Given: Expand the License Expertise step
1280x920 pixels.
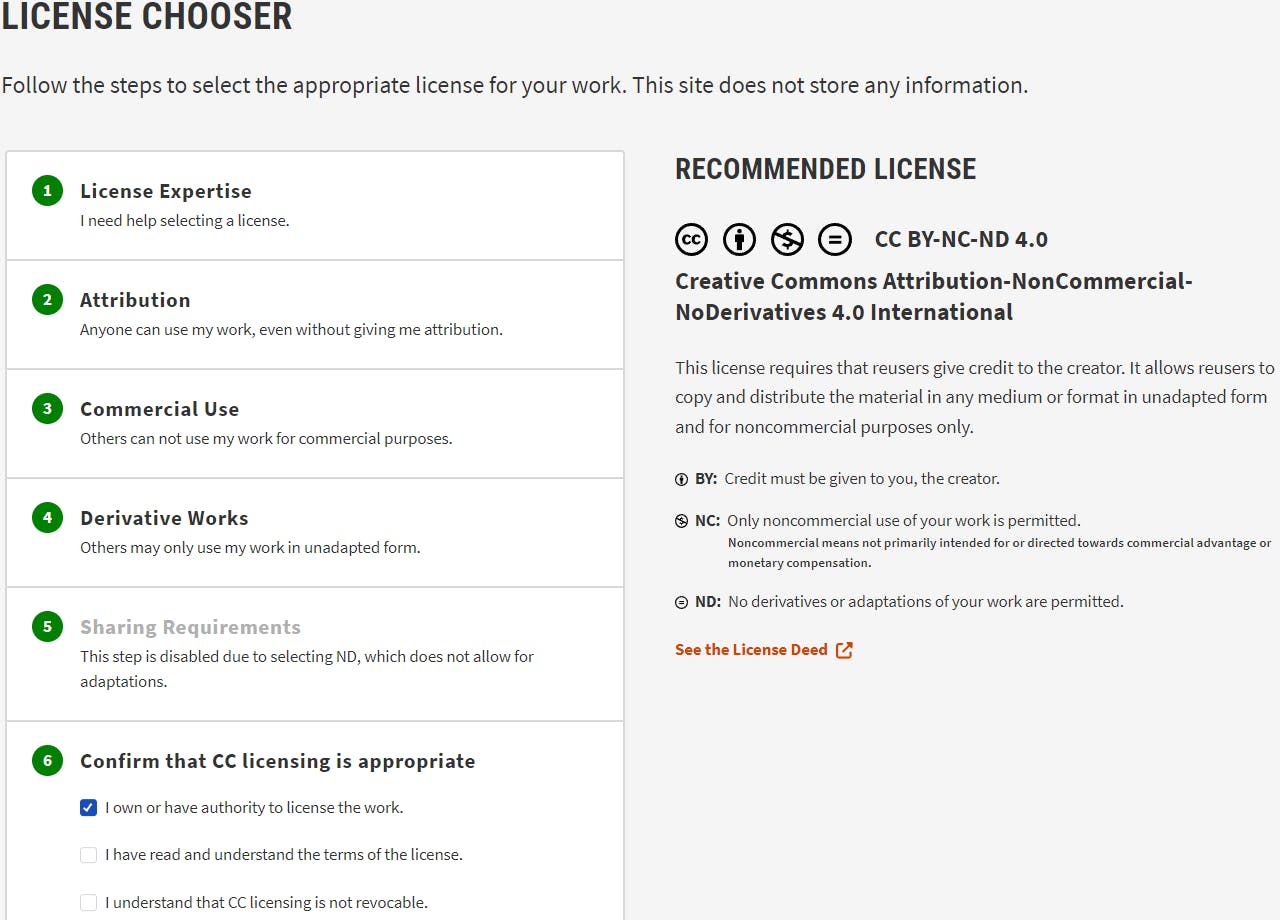Looking at the screenshot, I should (166, 191).
